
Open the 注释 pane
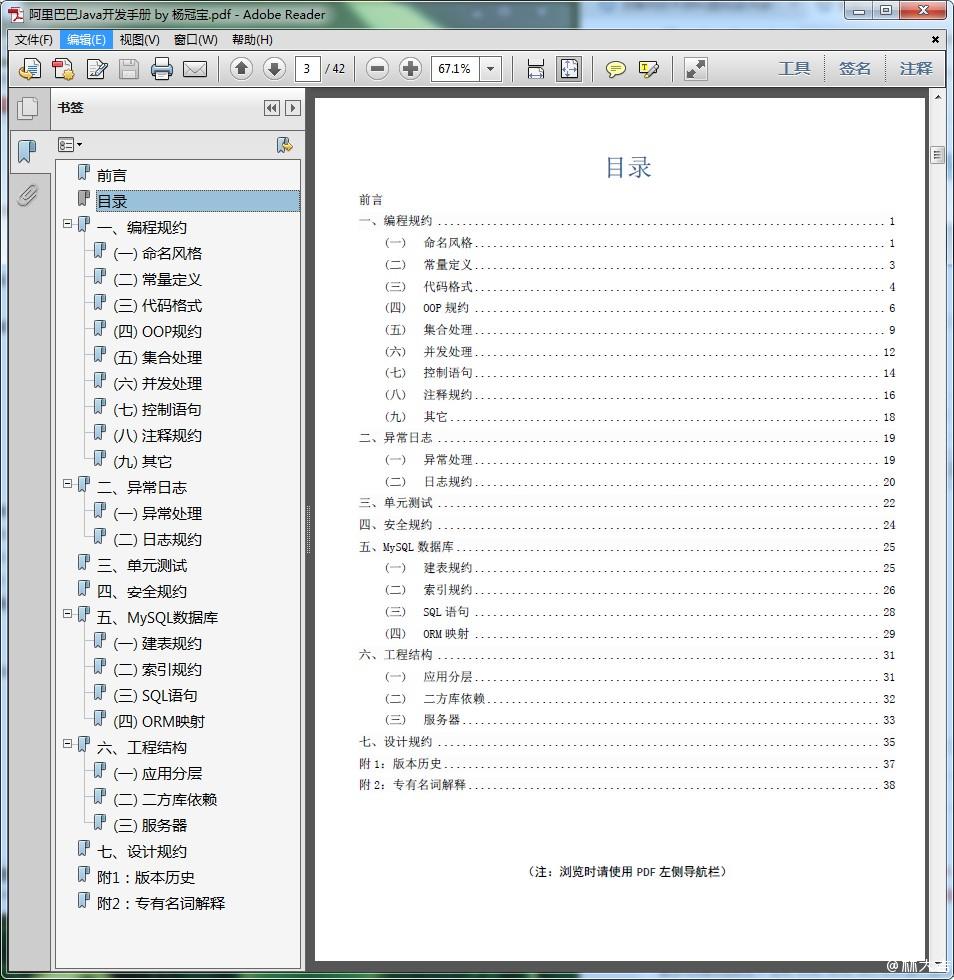click(x=916, y=69)
